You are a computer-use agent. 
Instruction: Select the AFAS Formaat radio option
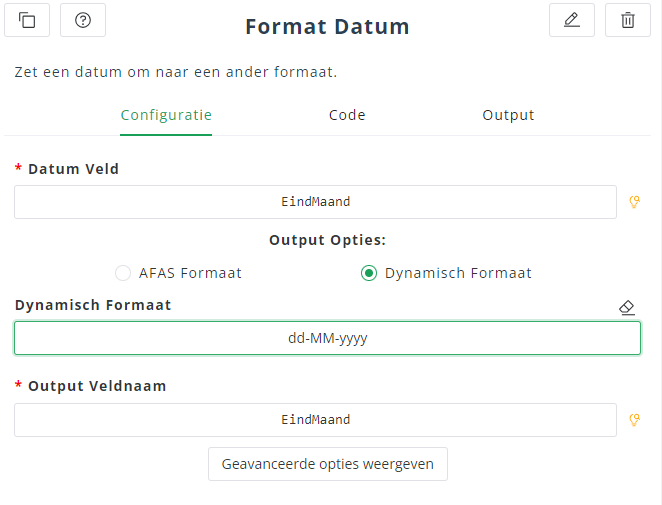(123, 273)
